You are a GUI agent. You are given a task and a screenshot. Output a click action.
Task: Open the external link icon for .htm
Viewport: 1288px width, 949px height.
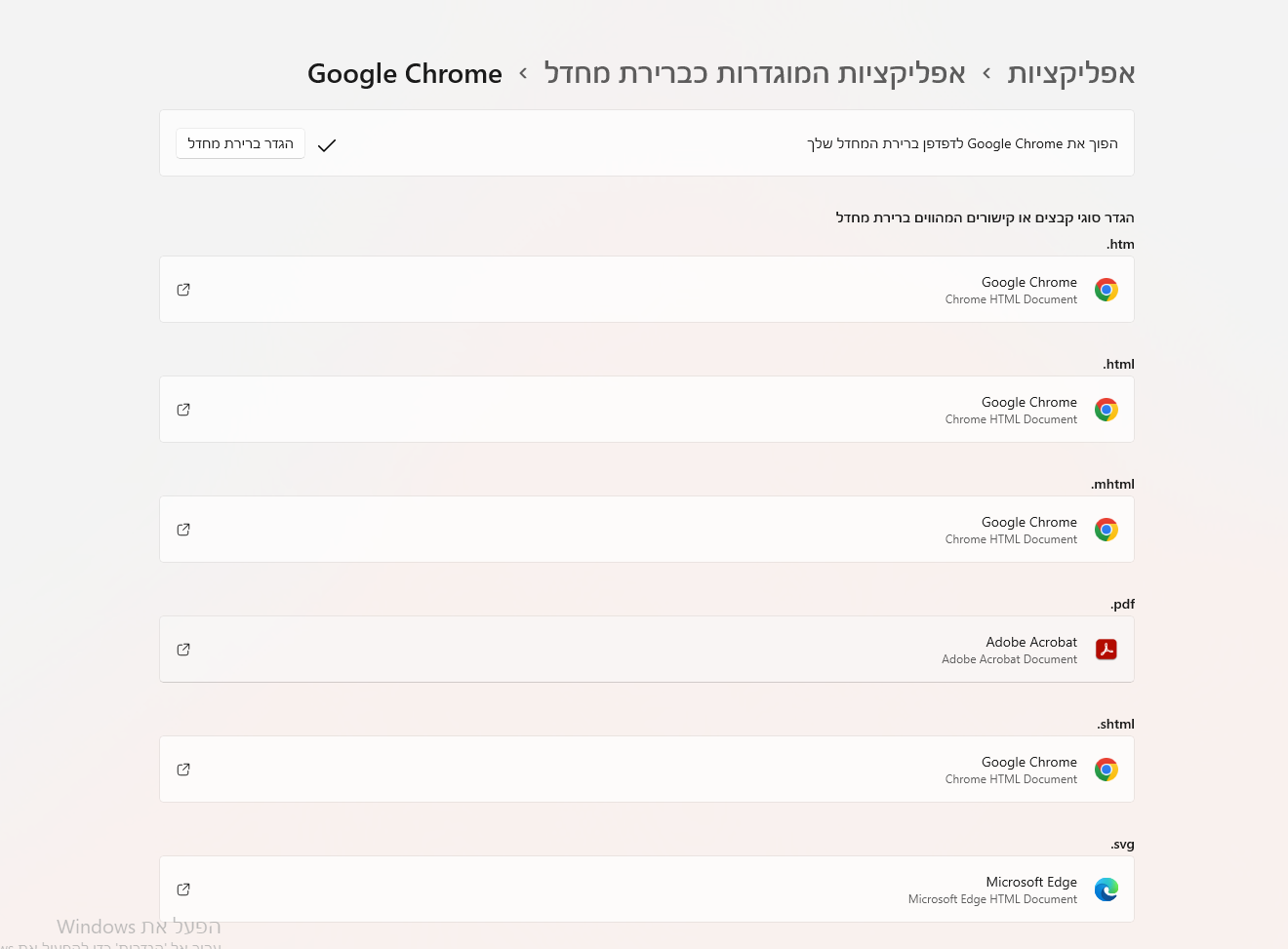(183, 290)
